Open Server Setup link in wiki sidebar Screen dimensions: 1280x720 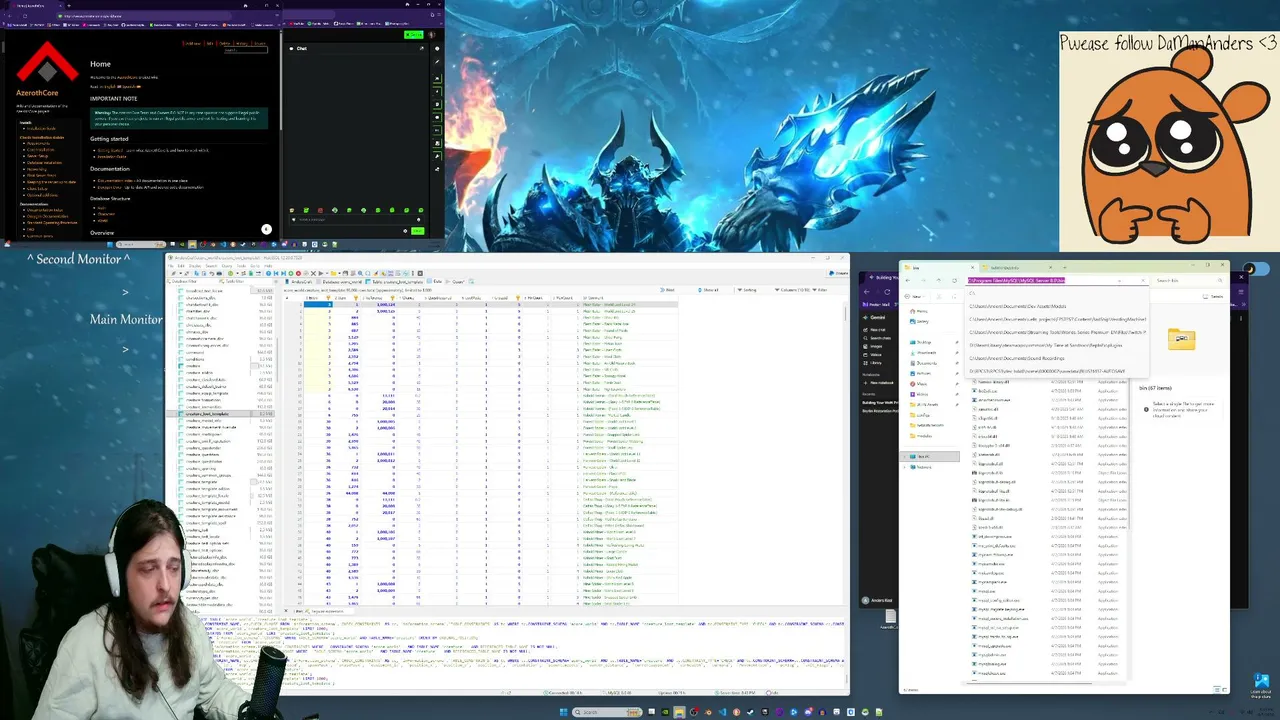38,156
